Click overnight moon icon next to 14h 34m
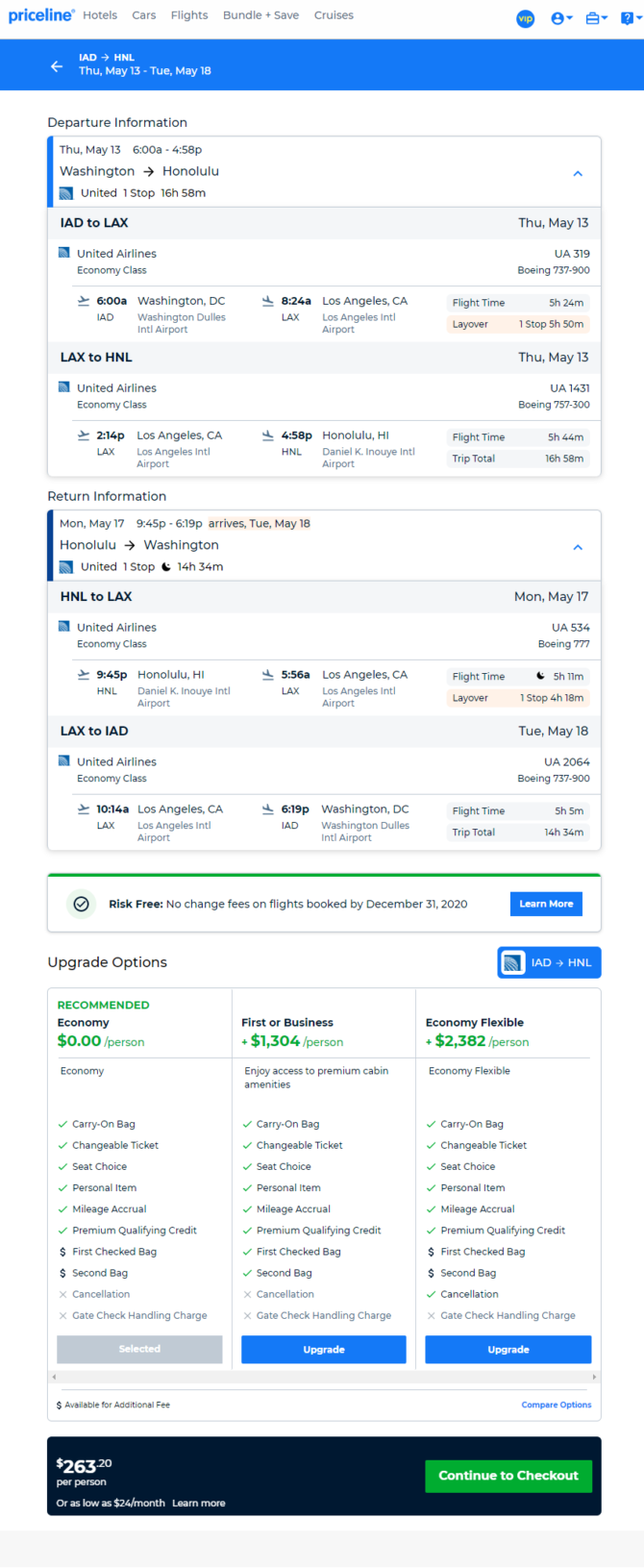Image resolution: width=644 pixels, height=1568 pixels. [166, 567]
